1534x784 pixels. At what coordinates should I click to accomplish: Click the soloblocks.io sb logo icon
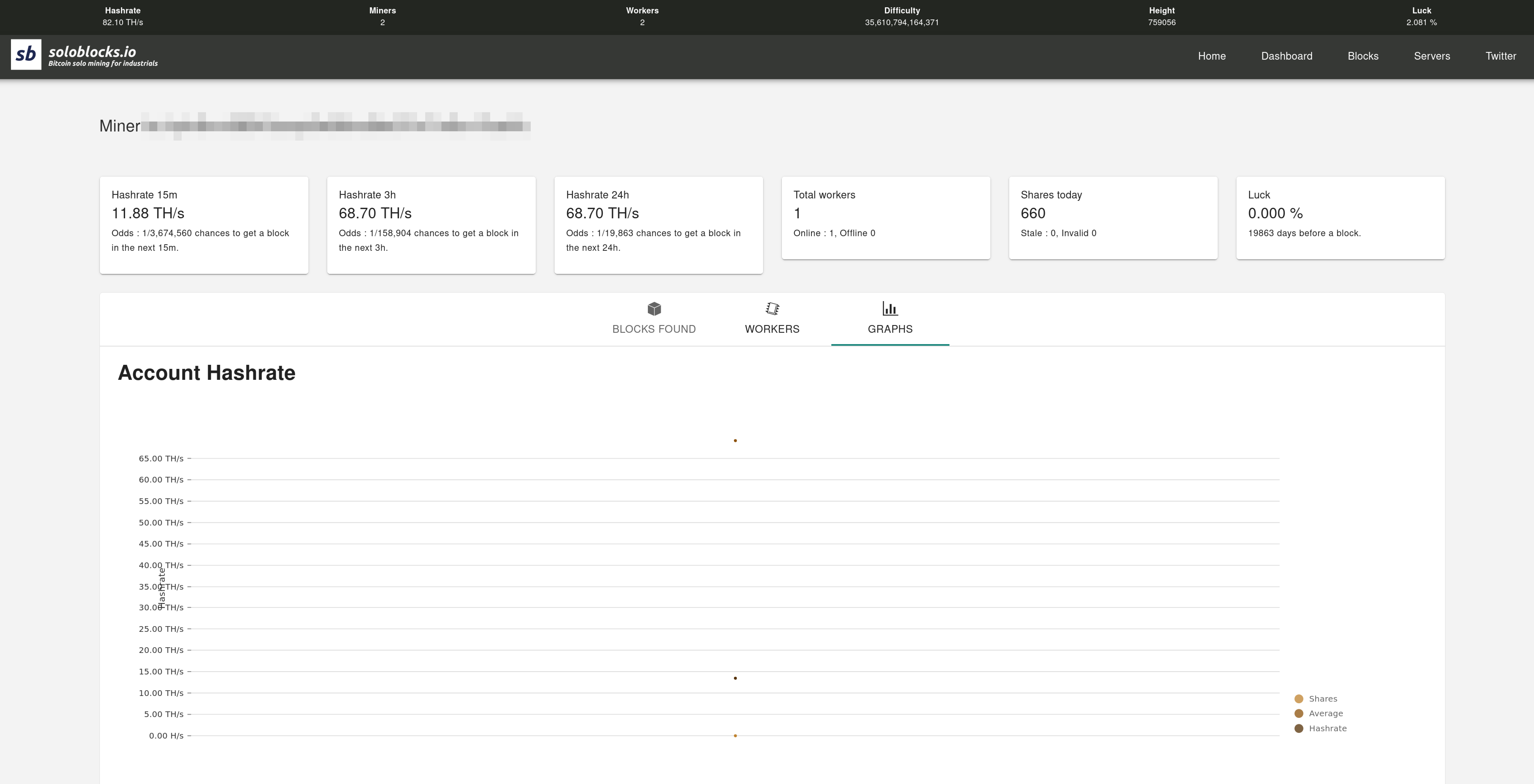[26, 55]
